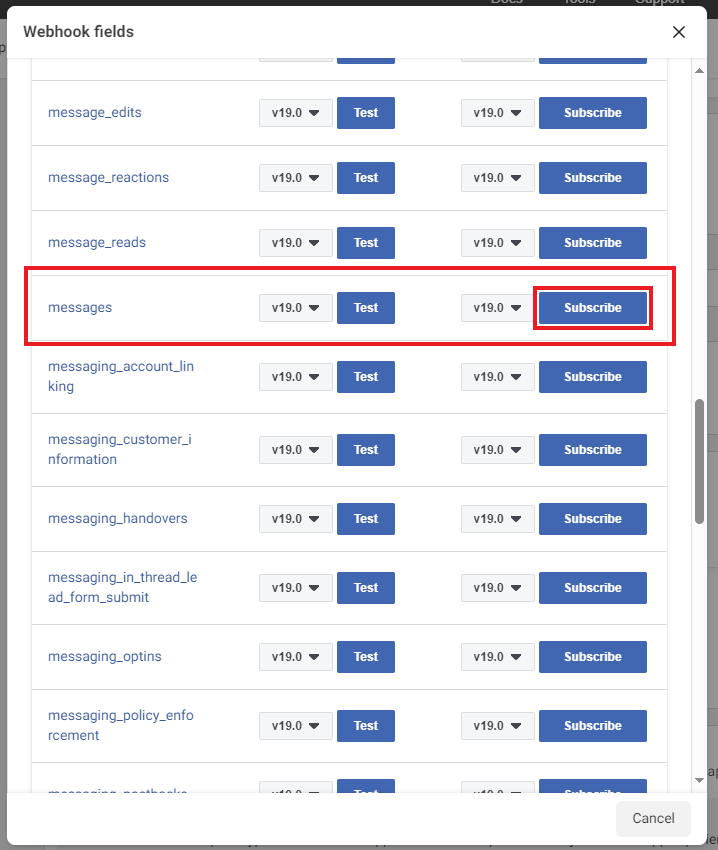Open test version dropdown for messaging_handovers

pos(295,519)
